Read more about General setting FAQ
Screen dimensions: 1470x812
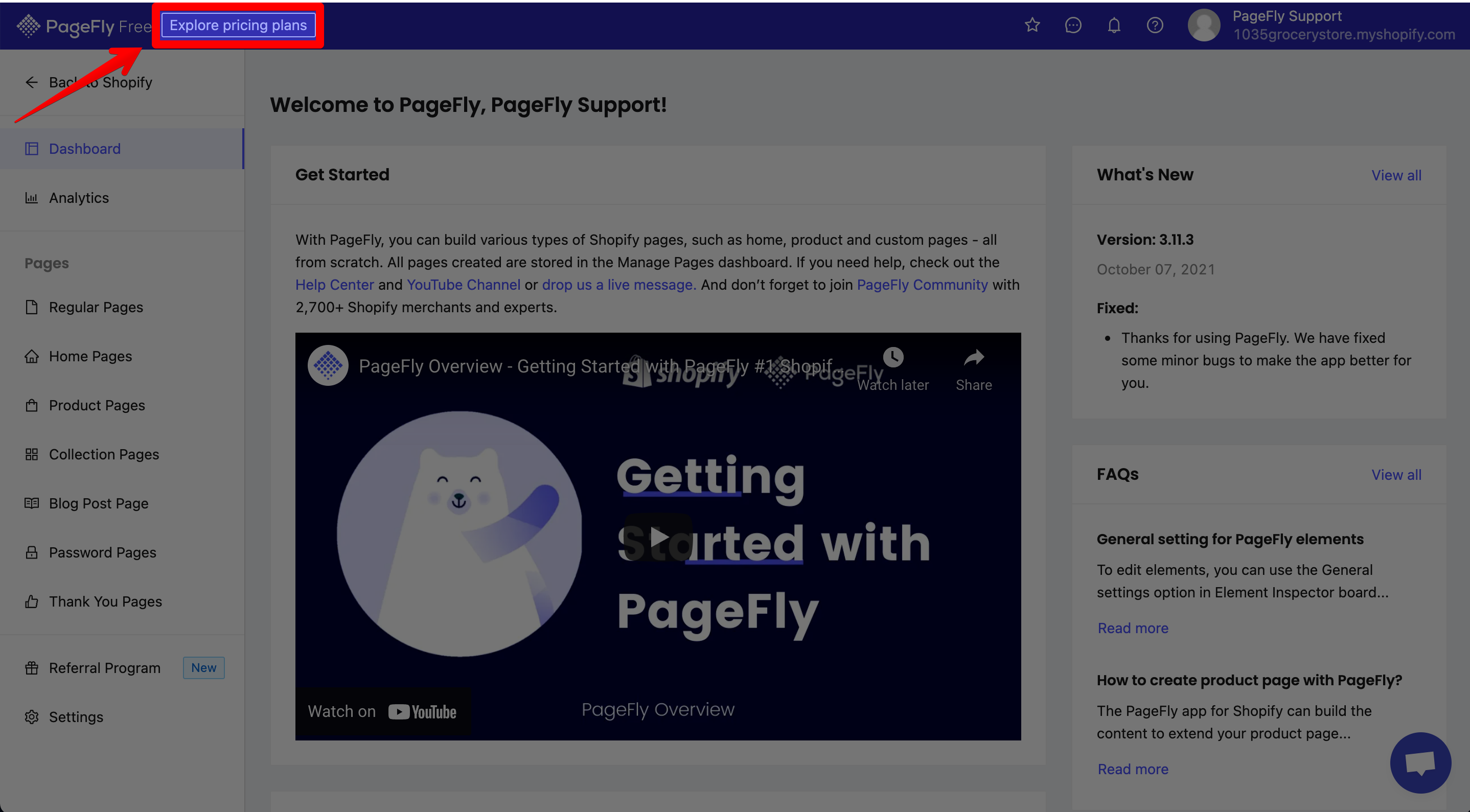1133,628
